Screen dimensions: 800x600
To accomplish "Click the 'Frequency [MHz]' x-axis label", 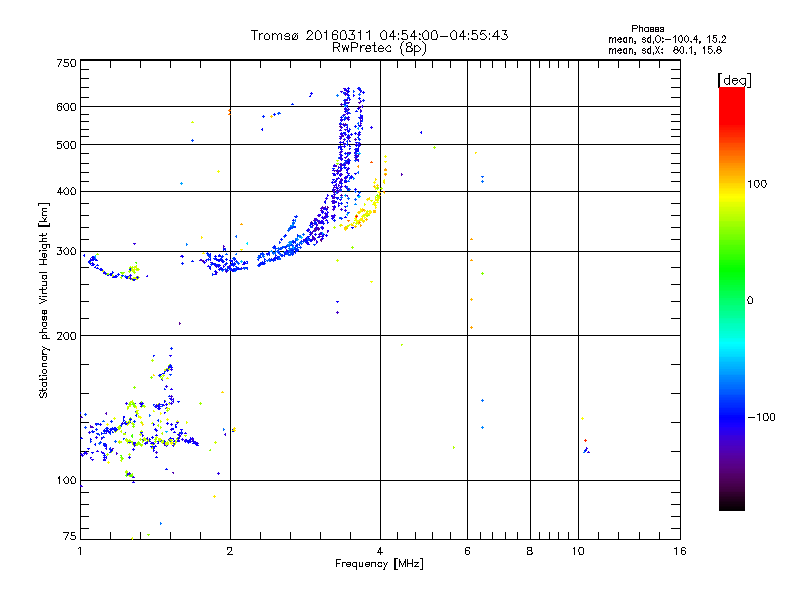I will pos(379,564).
